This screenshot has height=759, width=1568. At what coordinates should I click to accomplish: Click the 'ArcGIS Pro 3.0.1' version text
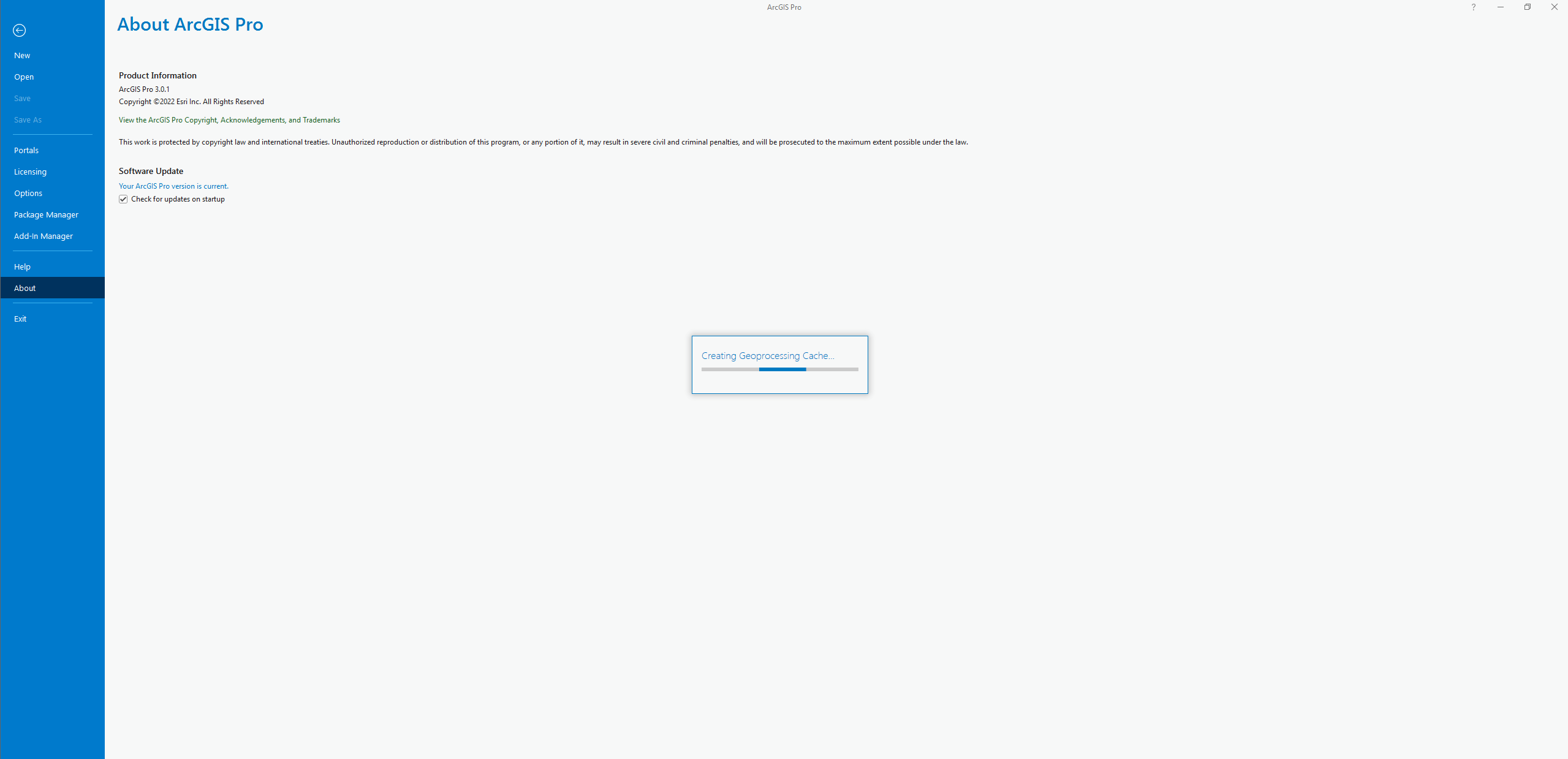click(x=144, y=89)
